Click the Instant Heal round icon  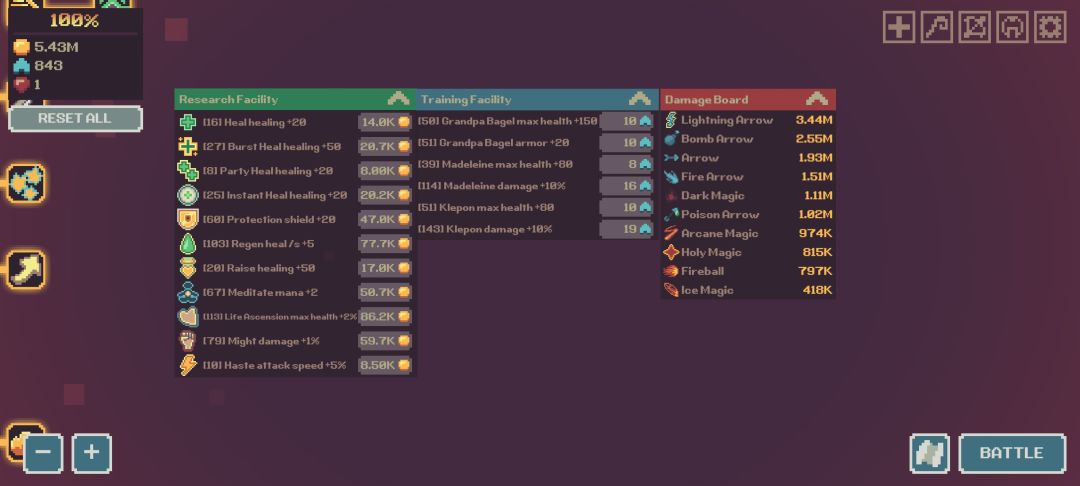point(188,196)
